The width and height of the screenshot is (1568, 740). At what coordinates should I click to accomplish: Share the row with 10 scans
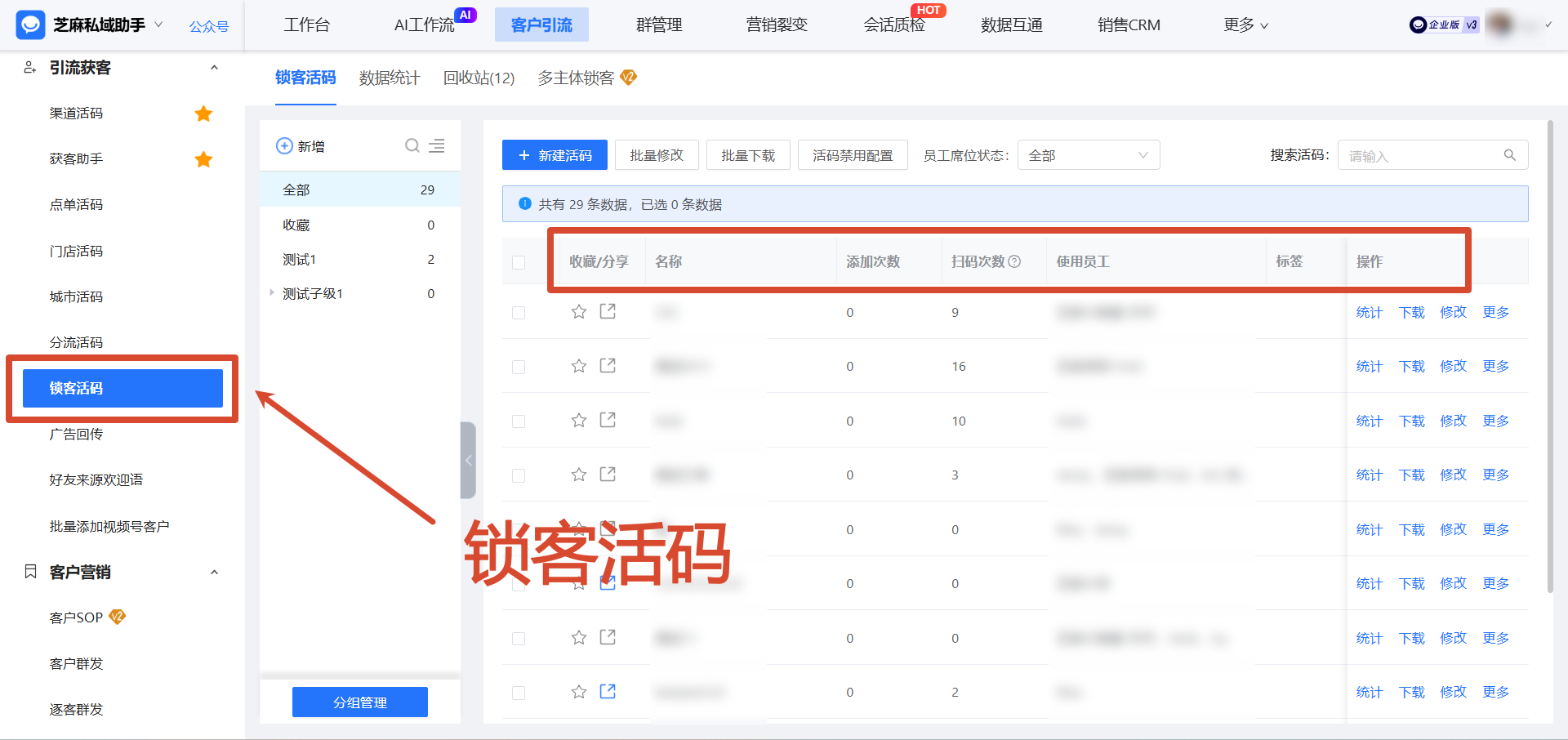pos(608,420)
